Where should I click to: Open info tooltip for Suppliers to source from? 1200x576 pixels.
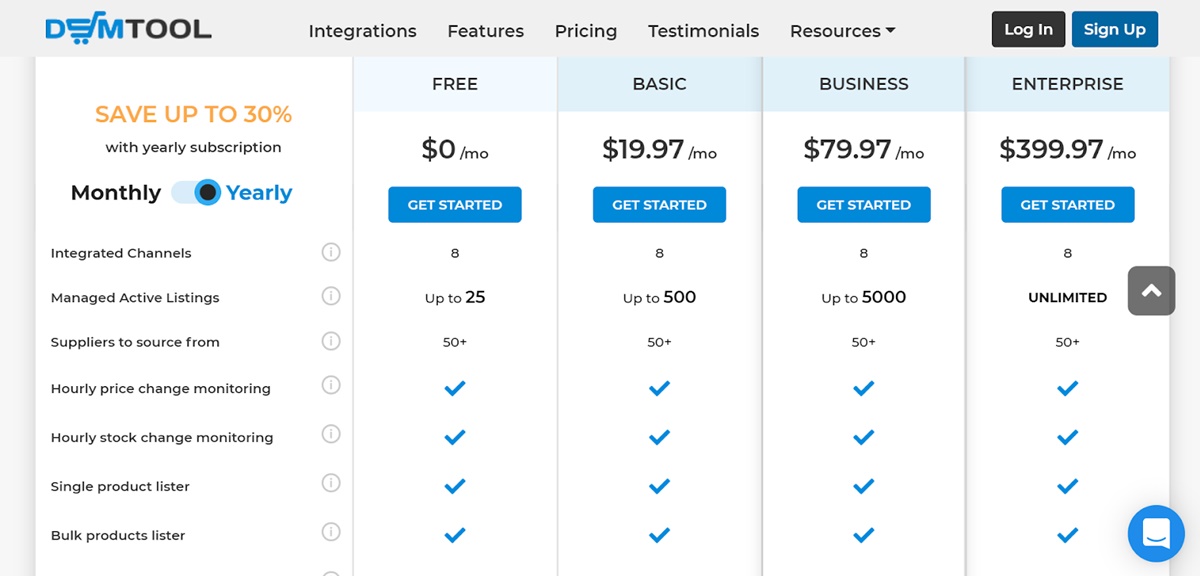(x=331, y=341)
